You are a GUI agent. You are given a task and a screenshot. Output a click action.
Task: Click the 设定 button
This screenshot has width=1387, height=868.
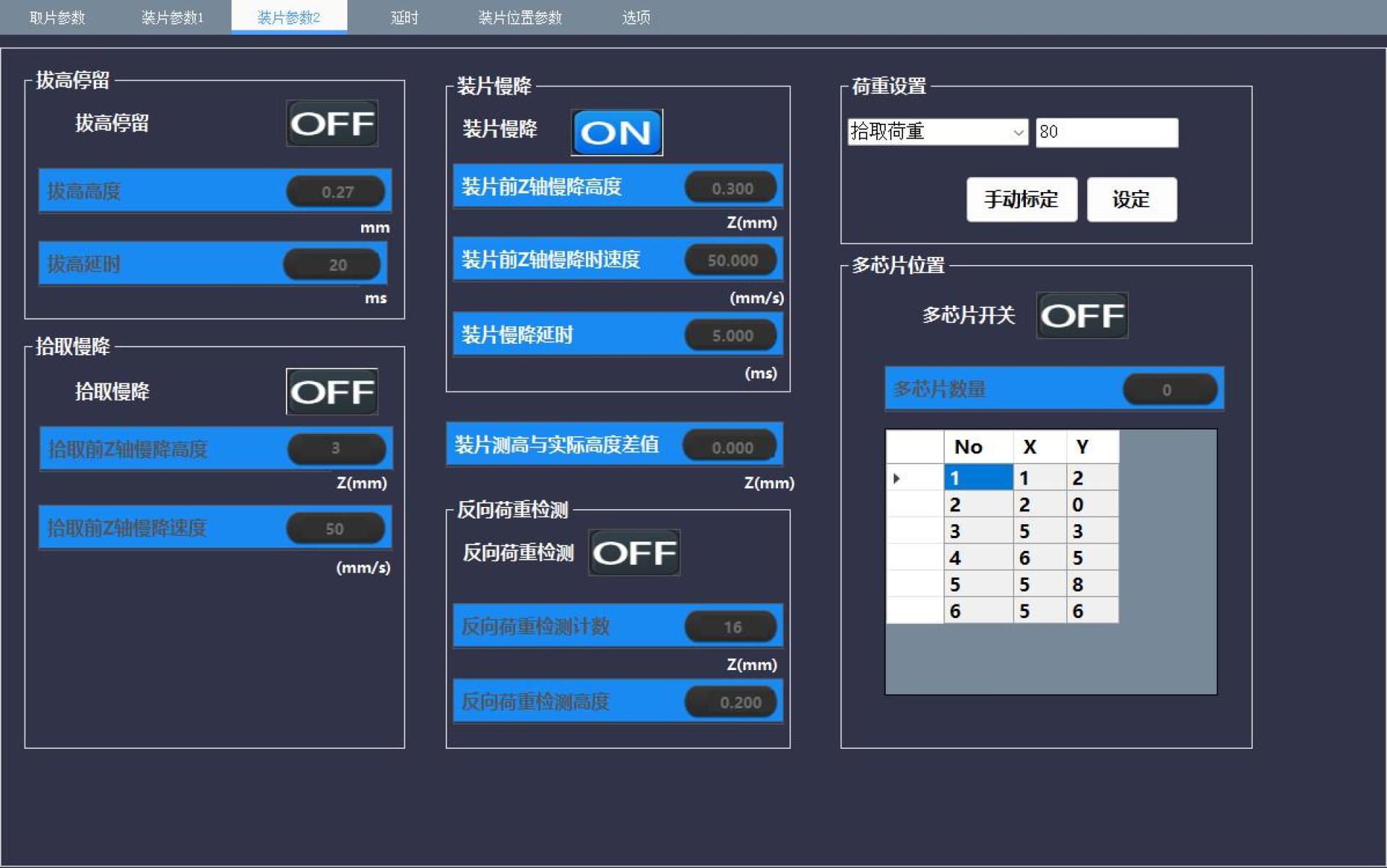[x=1132, y=199]
